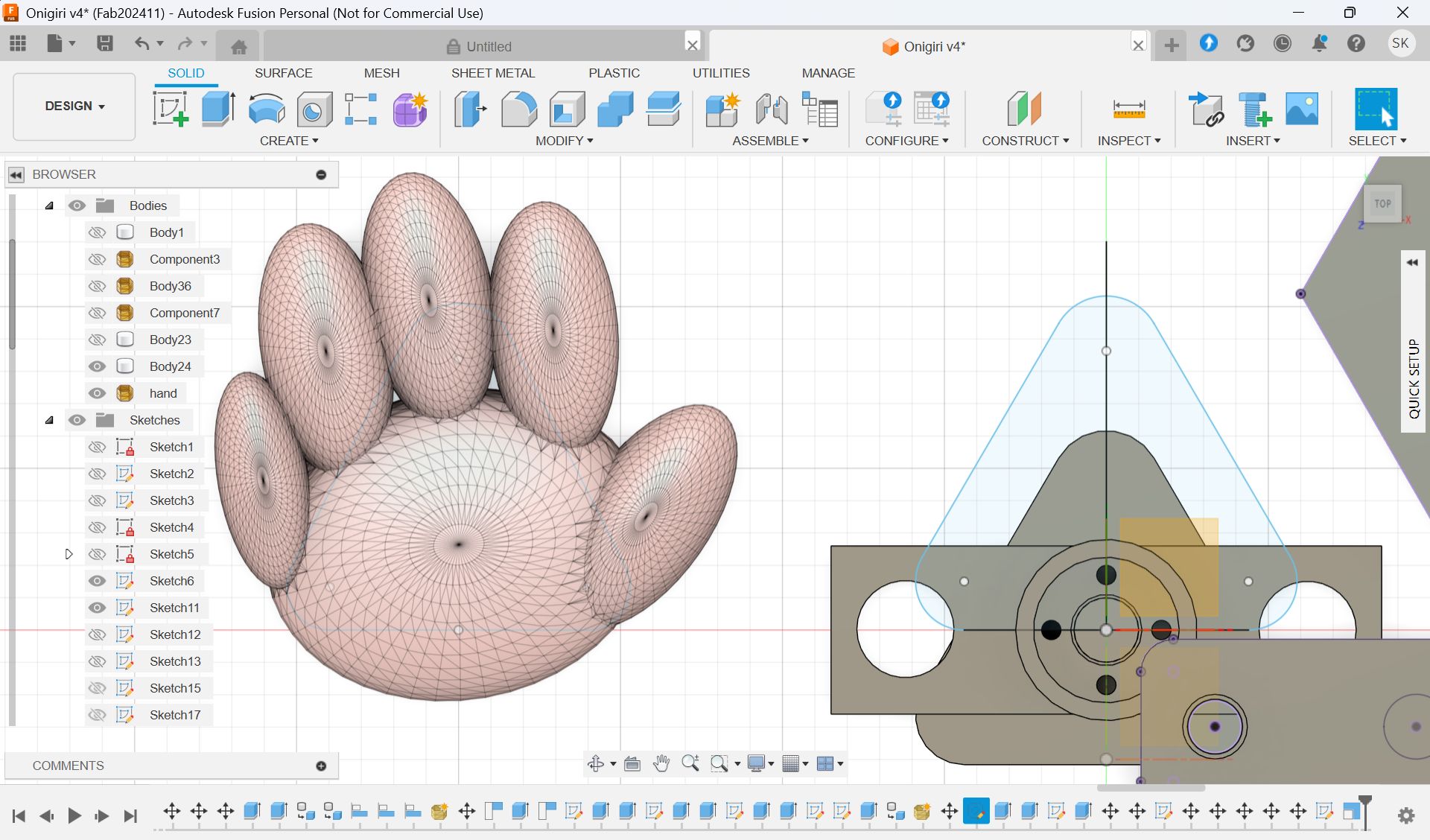Click the Home tab icon
Image resolution: width=1430 pixels, height=840 pixels.
(x=238, y=46)
